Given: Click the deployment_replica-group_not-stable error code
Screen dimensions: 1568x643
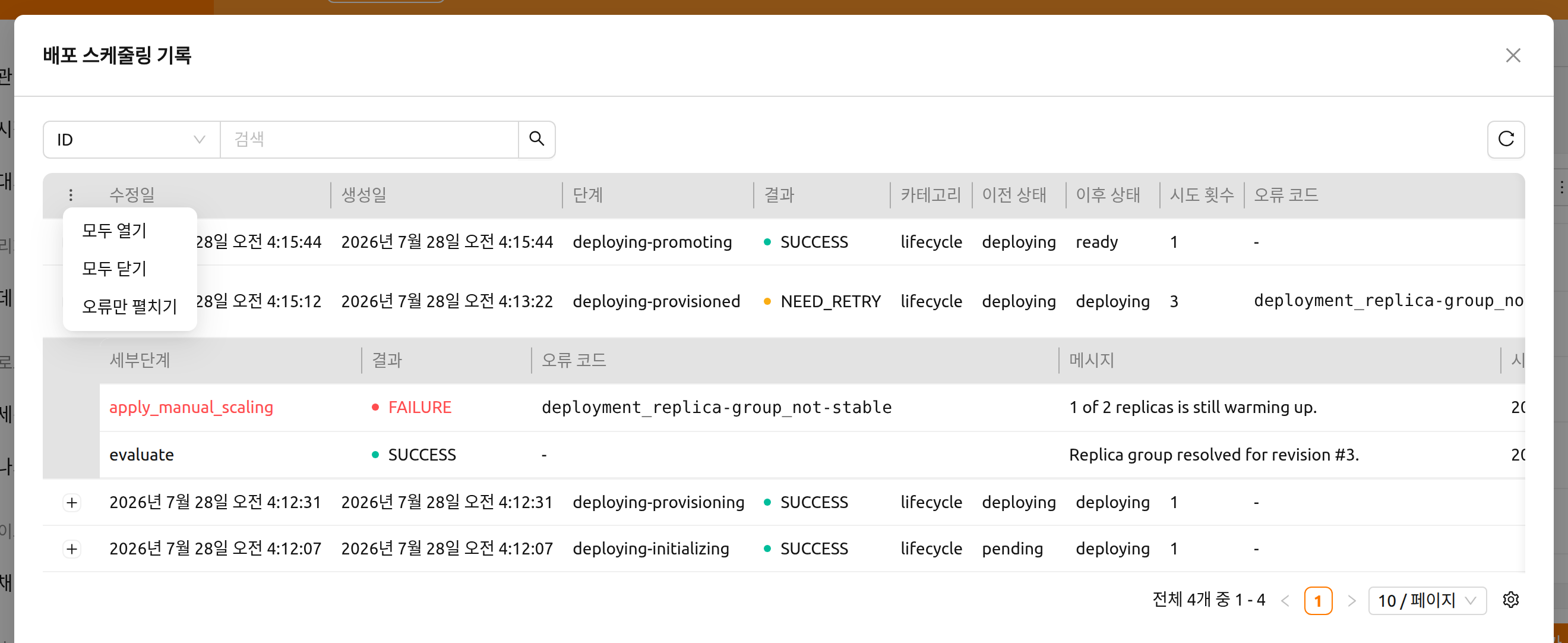Looking at the screenshot, I should pyautogui.click(x=716, y=407).
